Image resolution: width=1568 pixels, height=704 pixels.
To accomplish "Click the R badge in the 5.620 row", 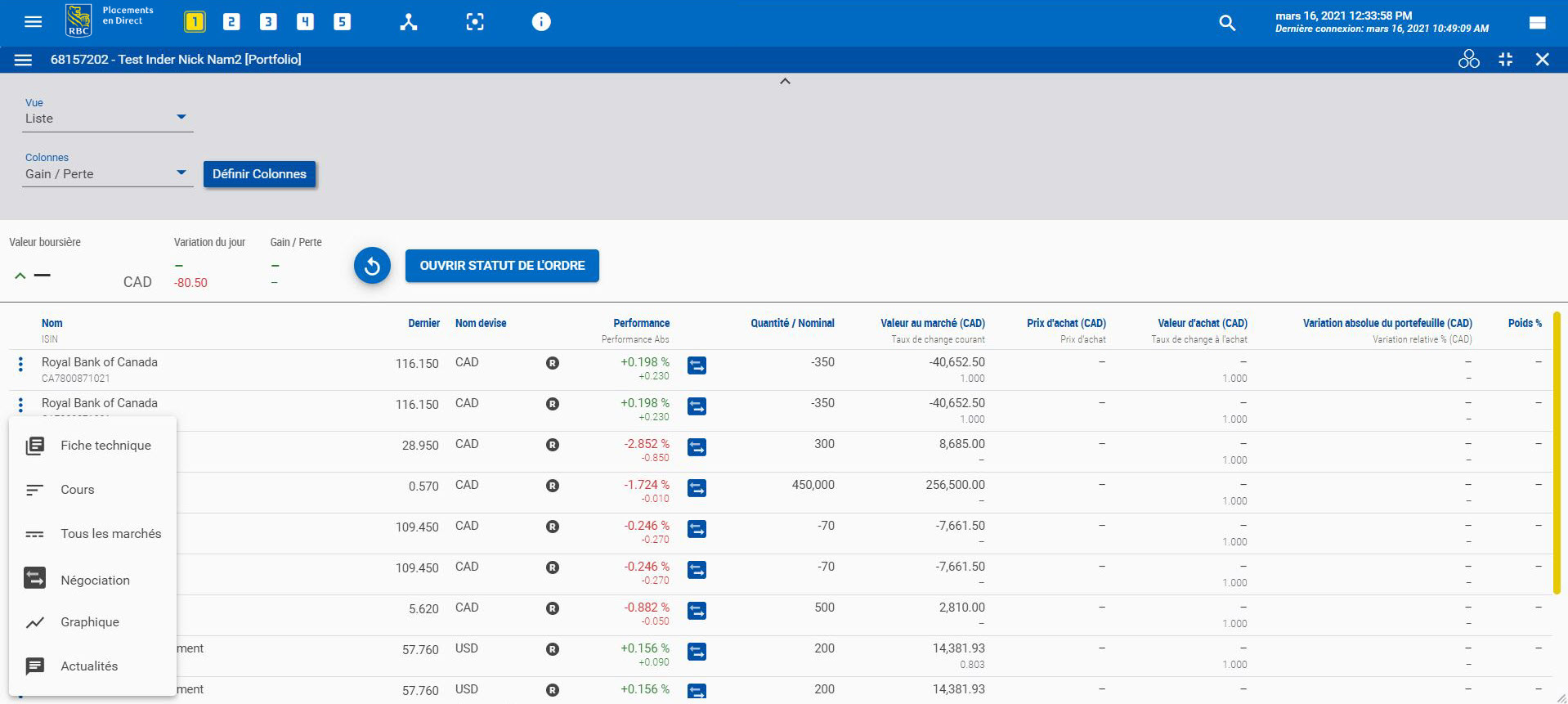I will click(x=553, y=608).
